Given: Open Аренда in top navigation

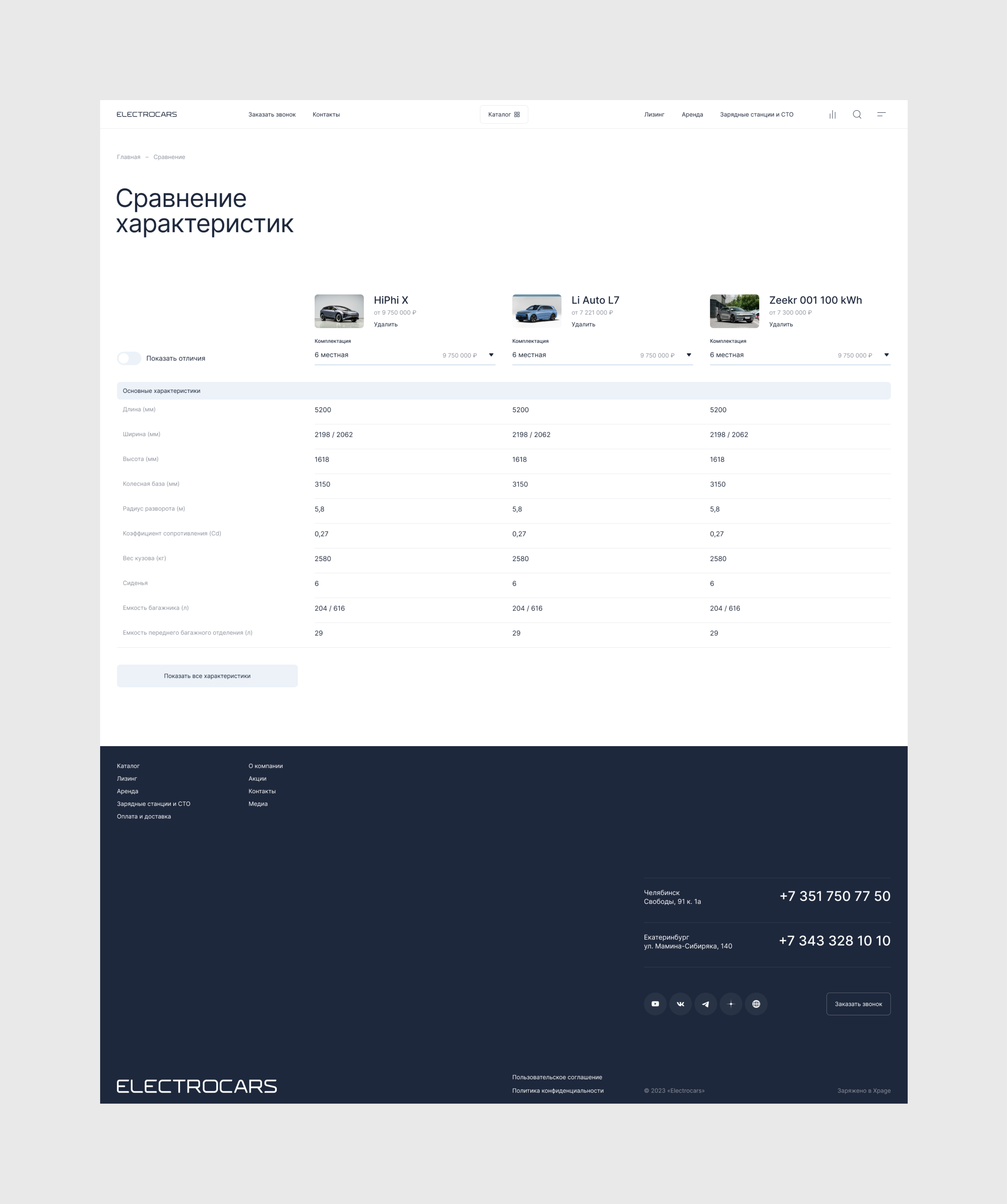Looking at the screenshot, I should pos(692,115).
